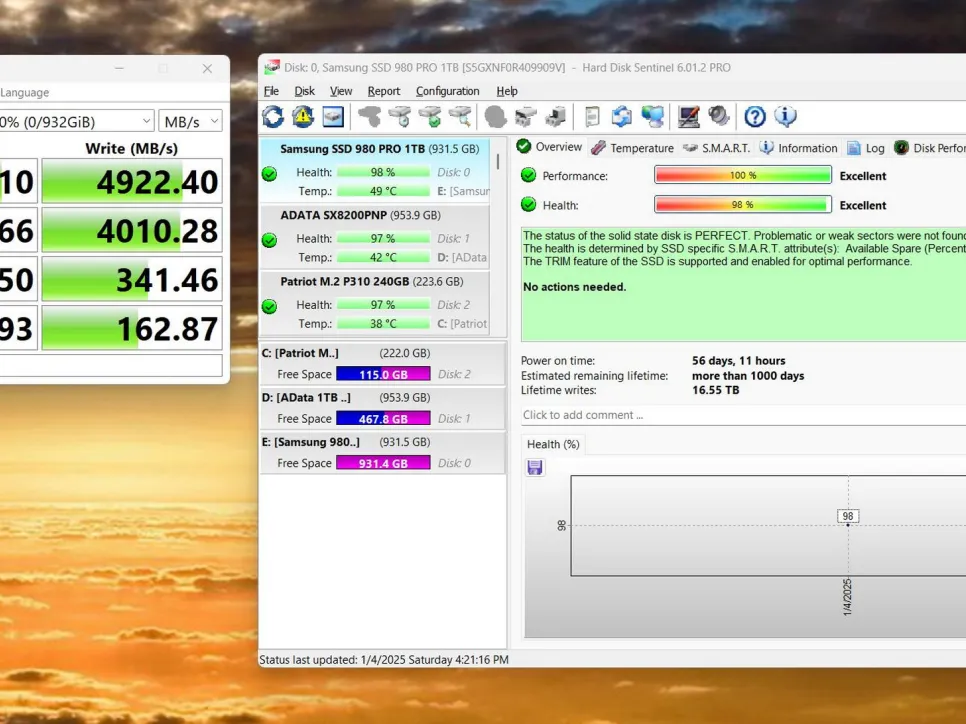The image size is (966, 724).
Task: Open the 0% (0/932GiB) drive dropdown
Action: click(75, 121)
